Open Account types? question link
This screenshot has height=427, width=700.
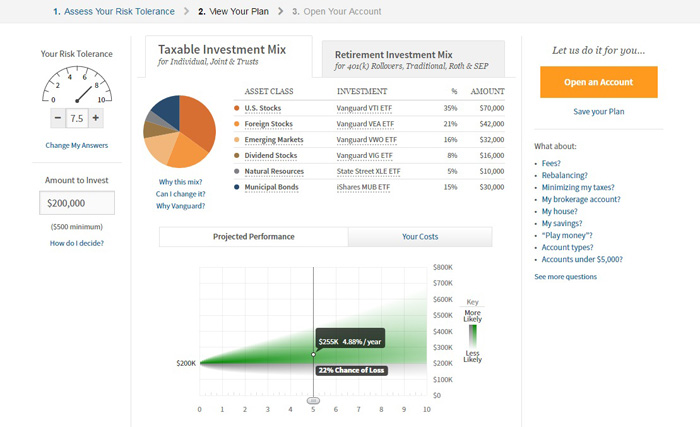coord(567,247)
